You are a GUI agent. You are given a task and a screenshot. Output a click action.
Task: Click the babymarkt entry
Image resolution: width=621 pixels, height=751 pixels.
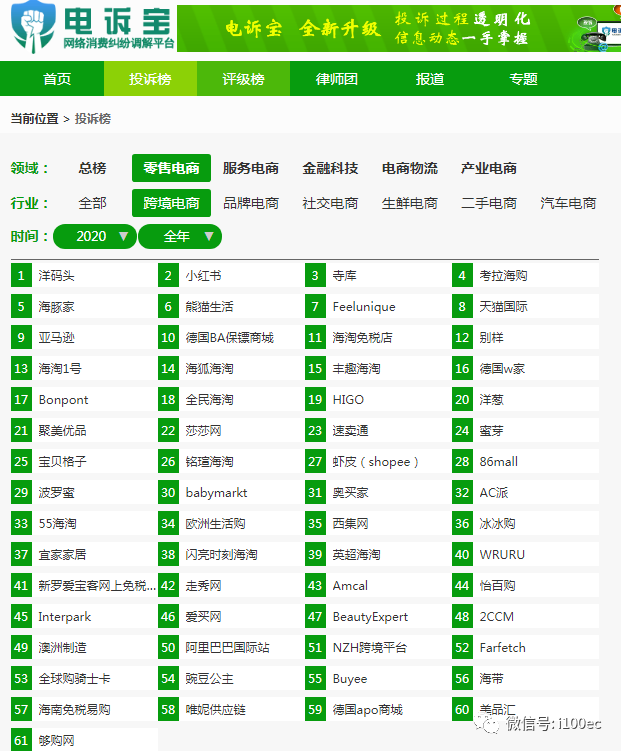click(231, 492)
